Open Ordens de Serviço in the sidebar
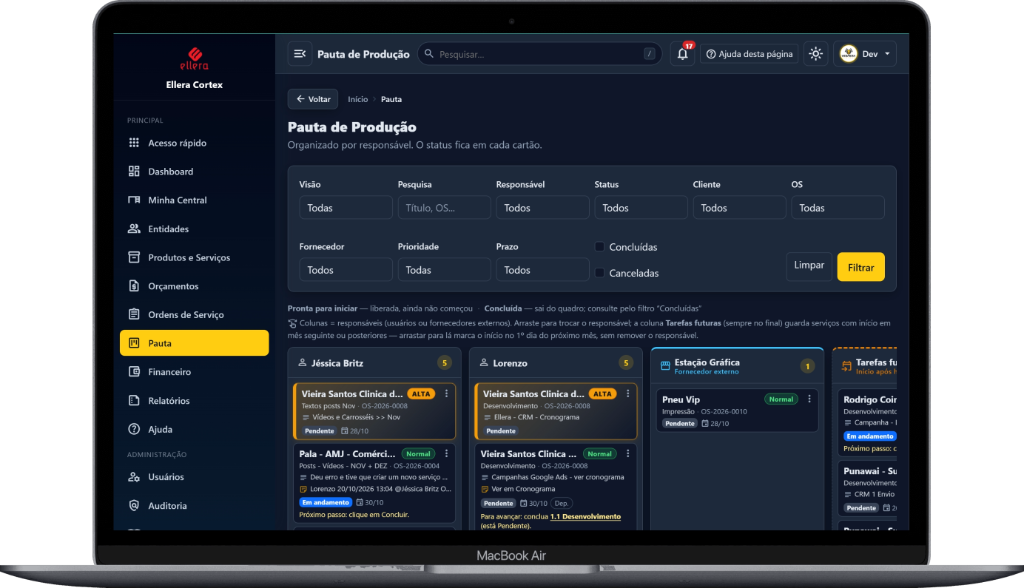Image resolution: width=1024 pixels, height=588 pixels. pos(194,314)
